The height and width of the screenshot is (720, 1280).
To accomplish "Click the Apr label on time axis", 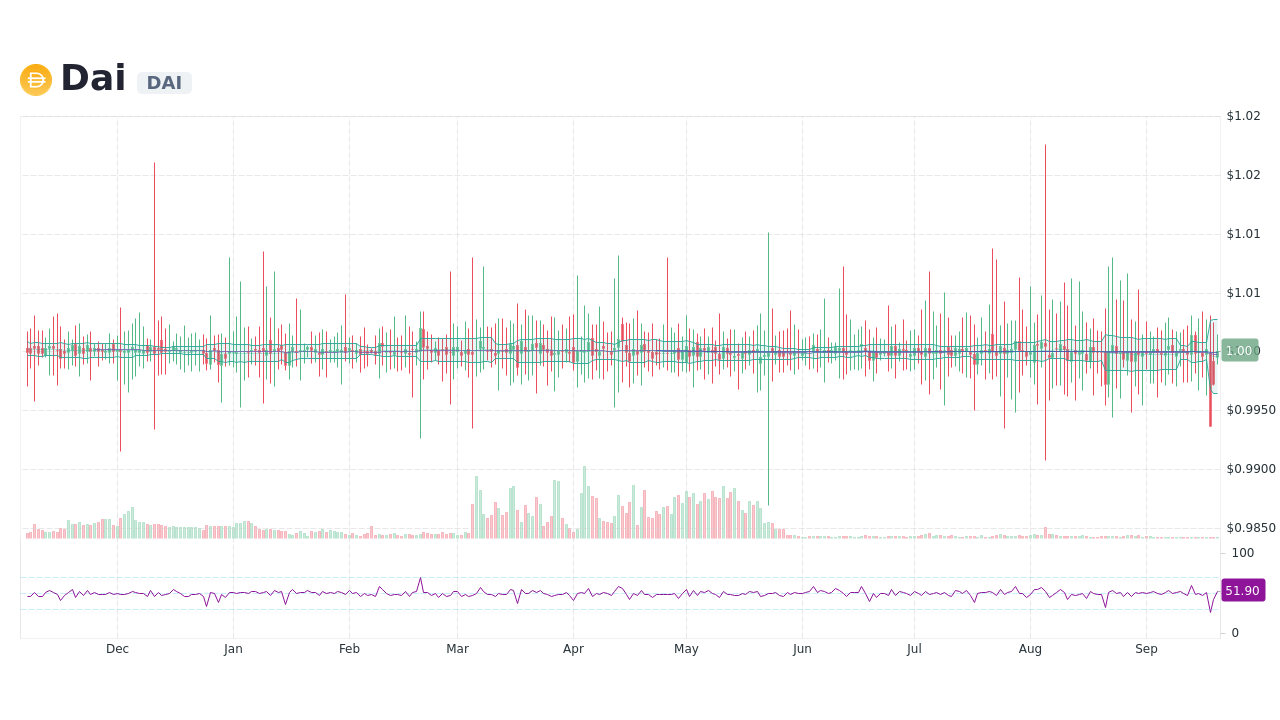I will (573, 649).
